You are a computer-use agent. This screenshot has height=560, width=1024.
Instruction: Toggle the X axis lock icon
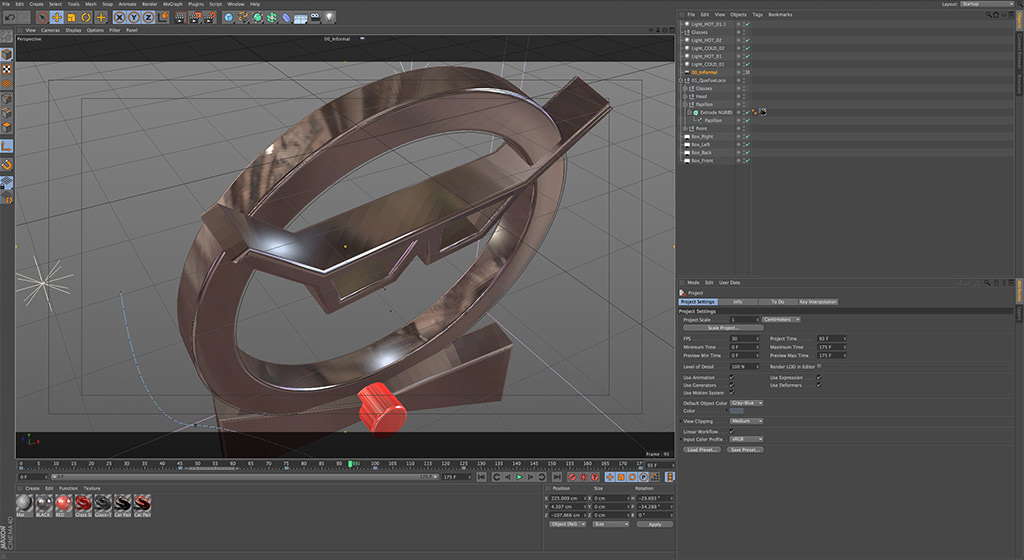pyautogui.click(x=120, y=17)
